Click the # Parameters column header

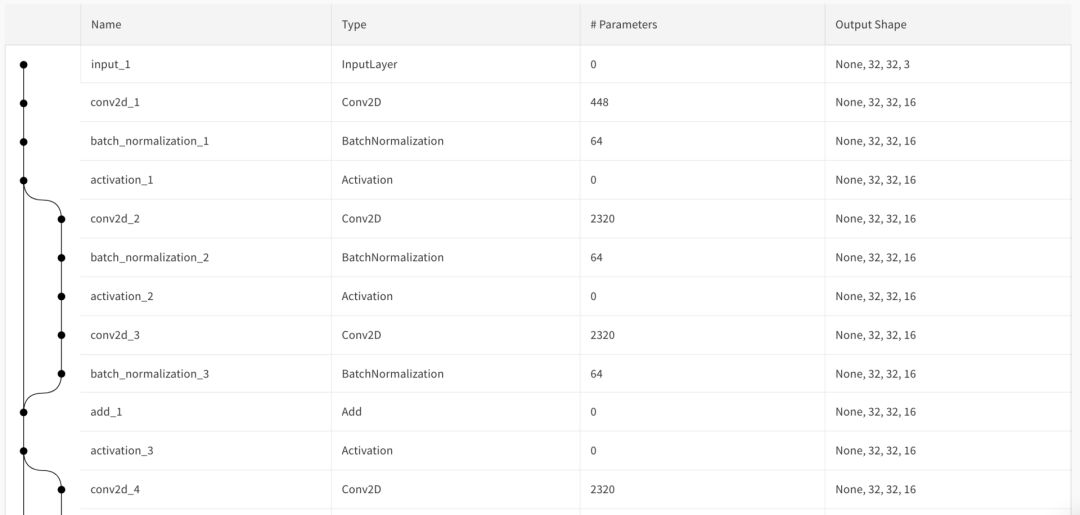coord(623,24)
